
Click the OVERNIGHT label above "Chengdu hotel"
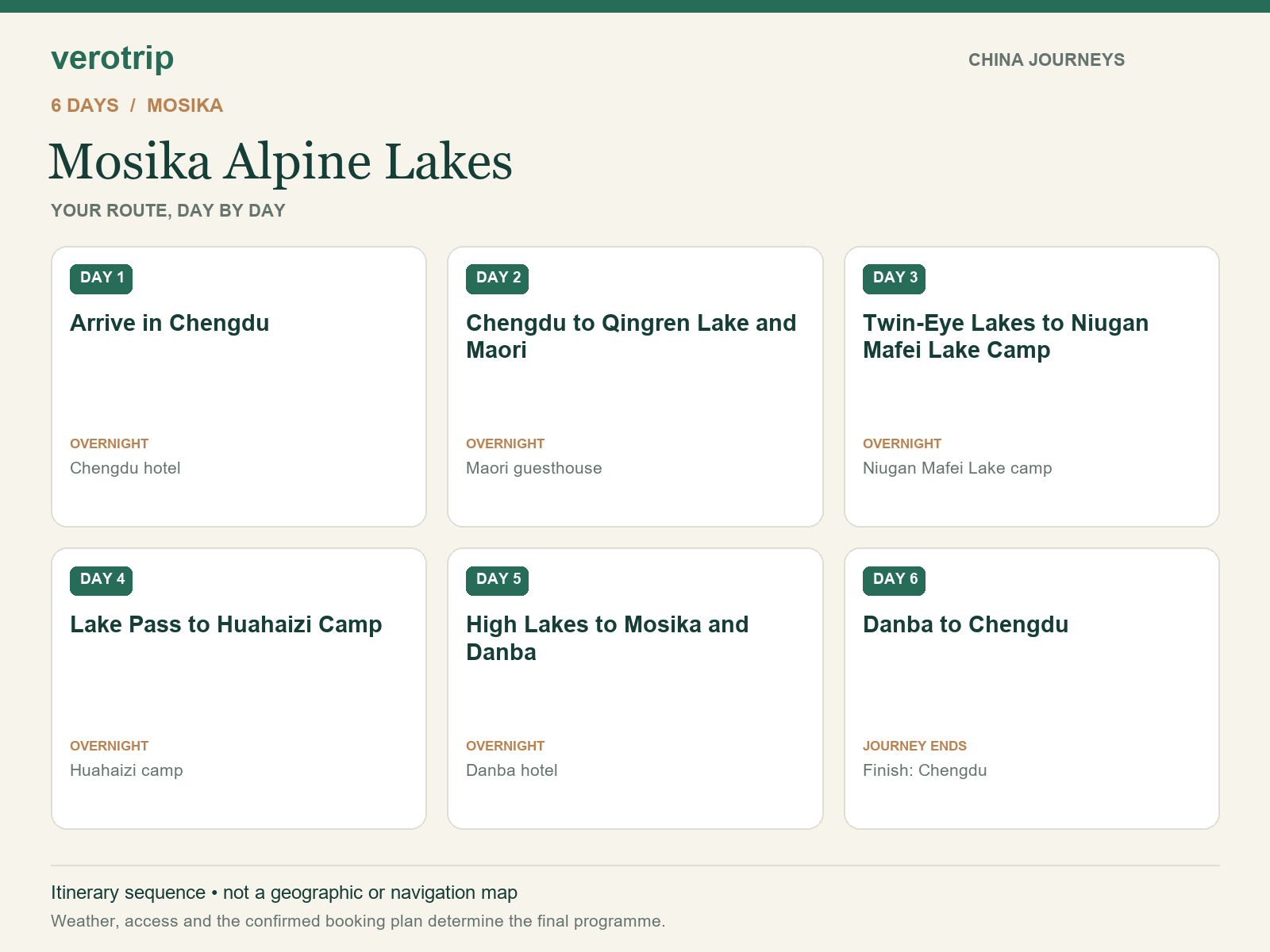(110, 443)
